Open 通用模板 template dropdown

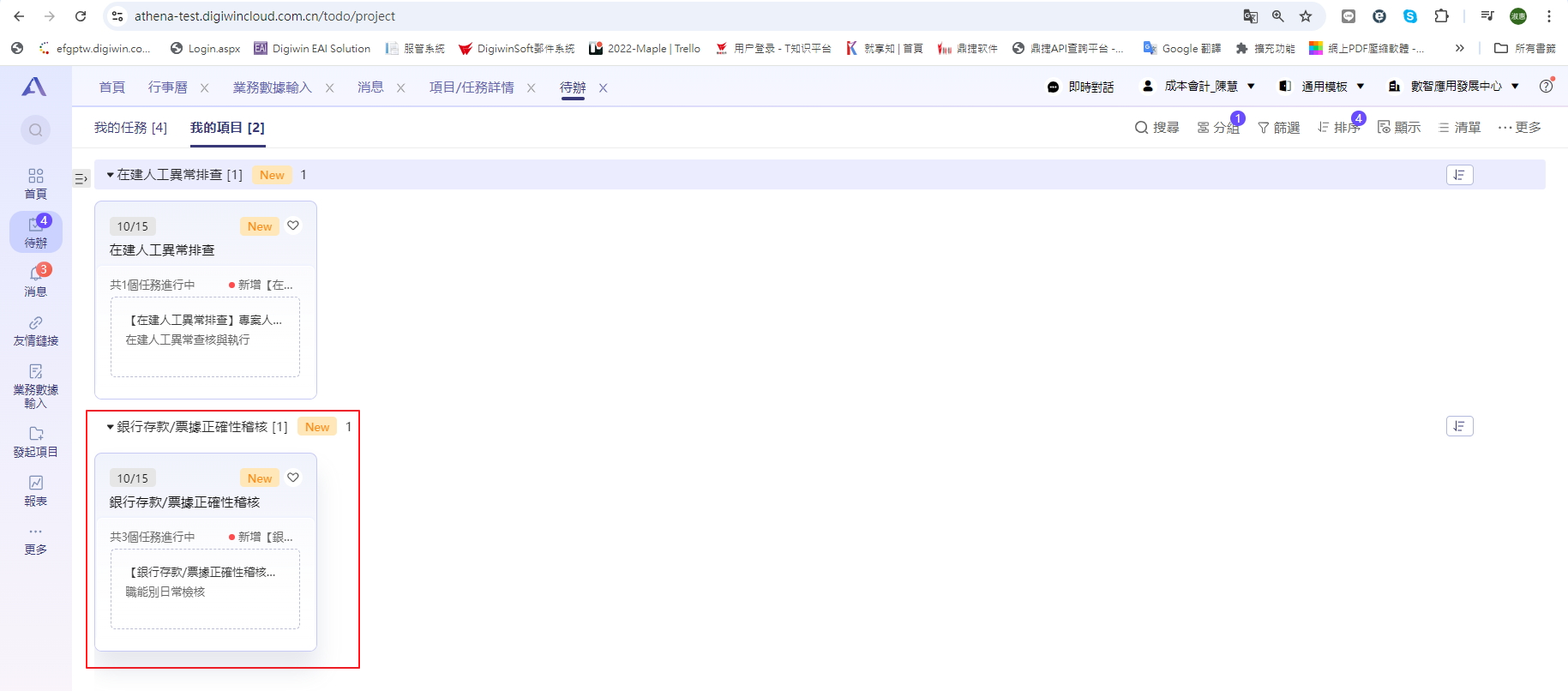(x=1321, y=87)
